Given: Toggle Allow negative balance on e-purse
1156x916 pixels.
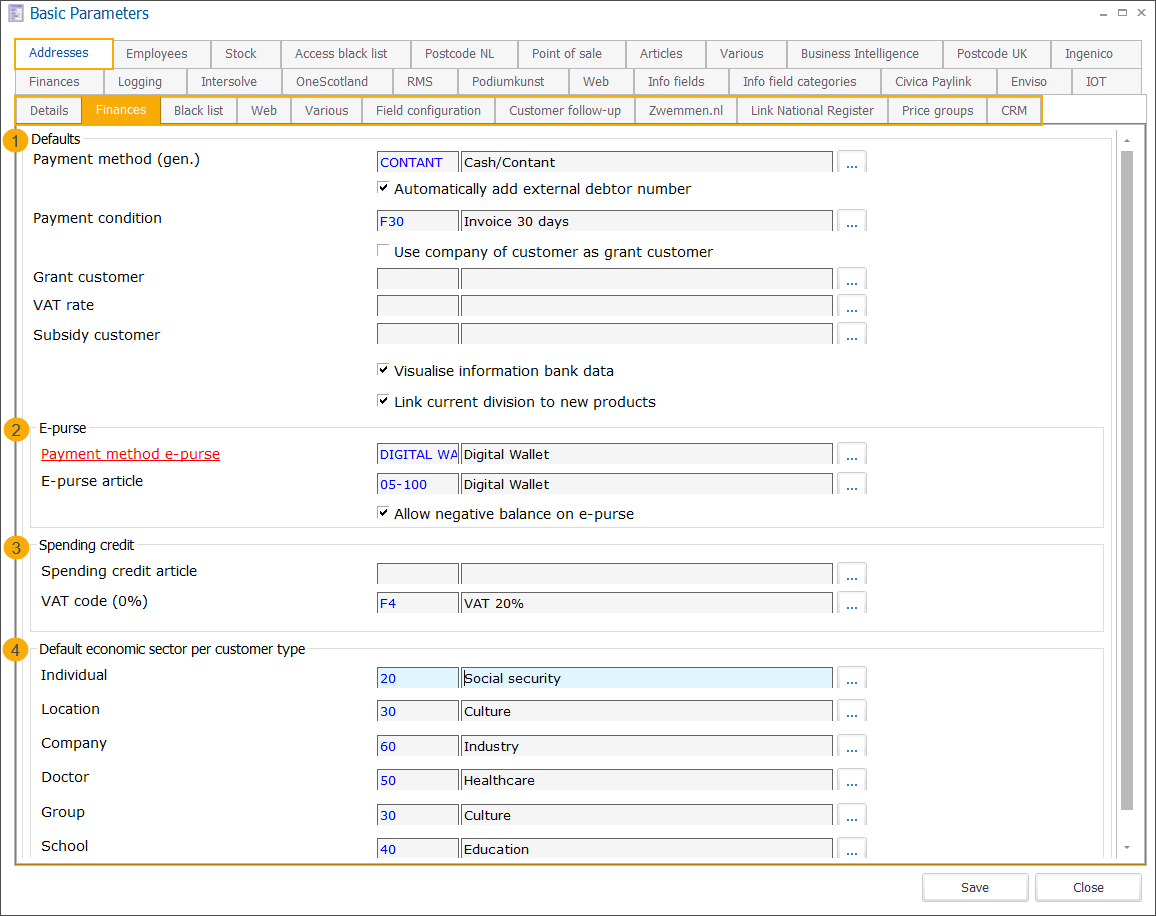Looking at the screenshot, I should click(x=383, y=513).
